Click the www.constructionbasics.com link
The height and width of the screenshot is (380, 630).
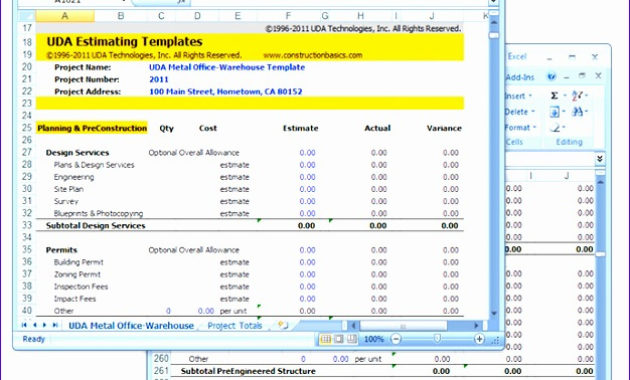(313, 55)
